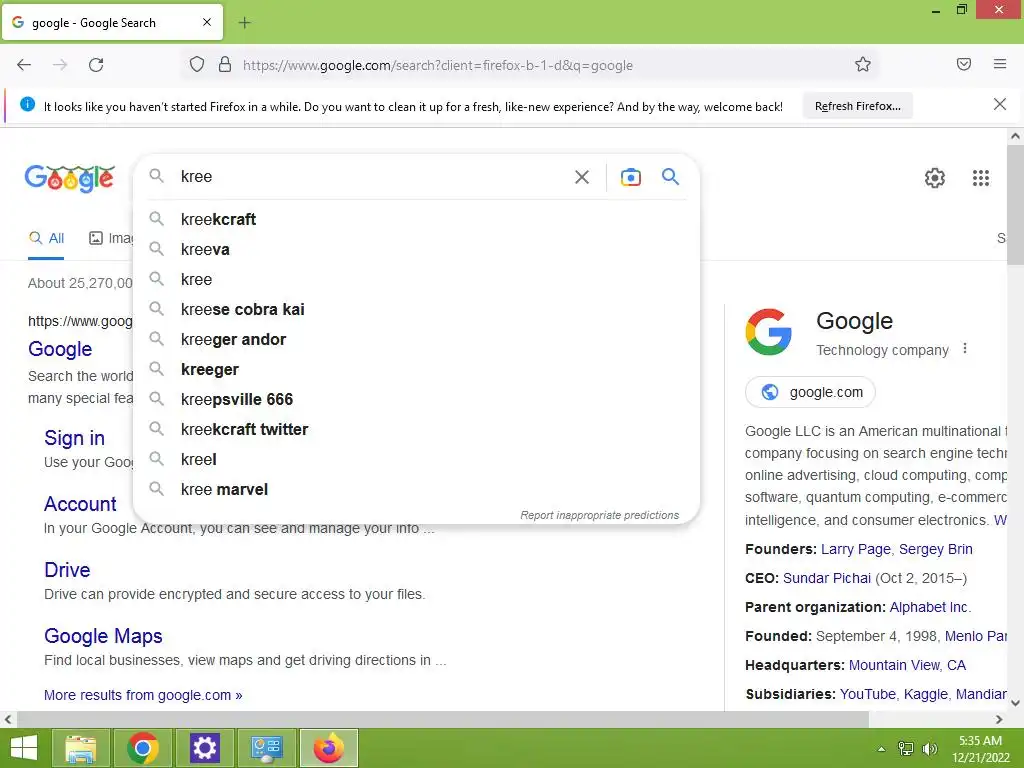This screenshot has width=1024, height=768.
Task: Open the Windows Start menu
Action: tap(24, 748)
